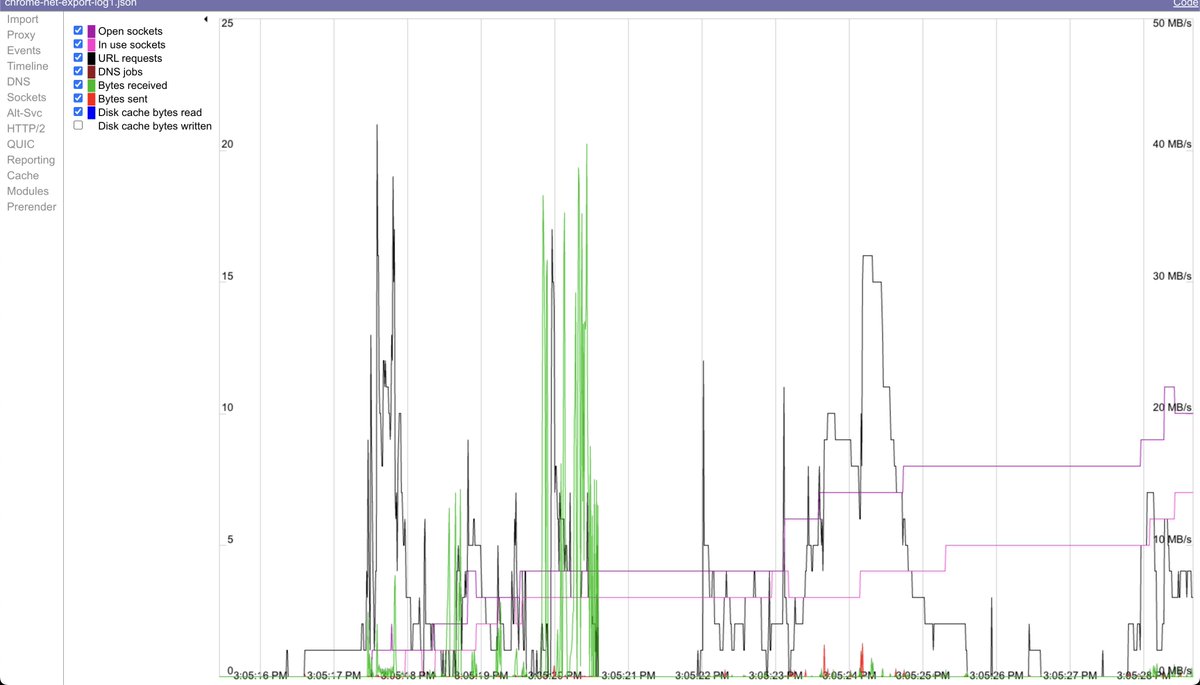Open the HTTP/2 tab
The width and height of the screenshot is (1200, 685).
[x=26, y=128]
